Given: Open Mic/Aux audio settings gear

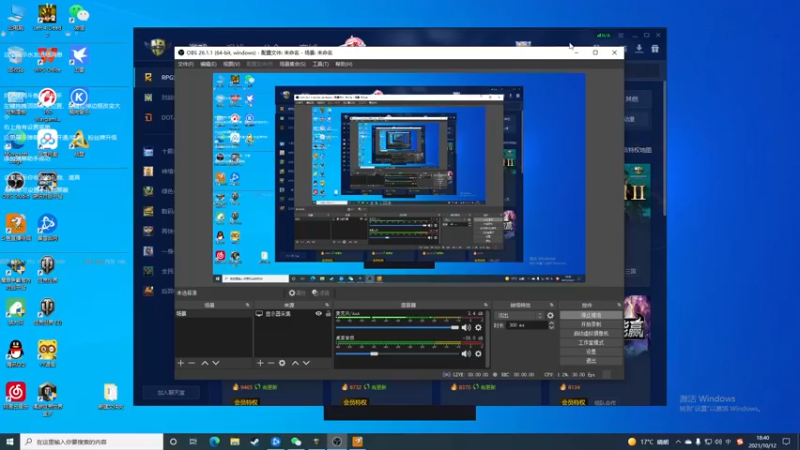Looking at the screenshot, I should point(478,328).
